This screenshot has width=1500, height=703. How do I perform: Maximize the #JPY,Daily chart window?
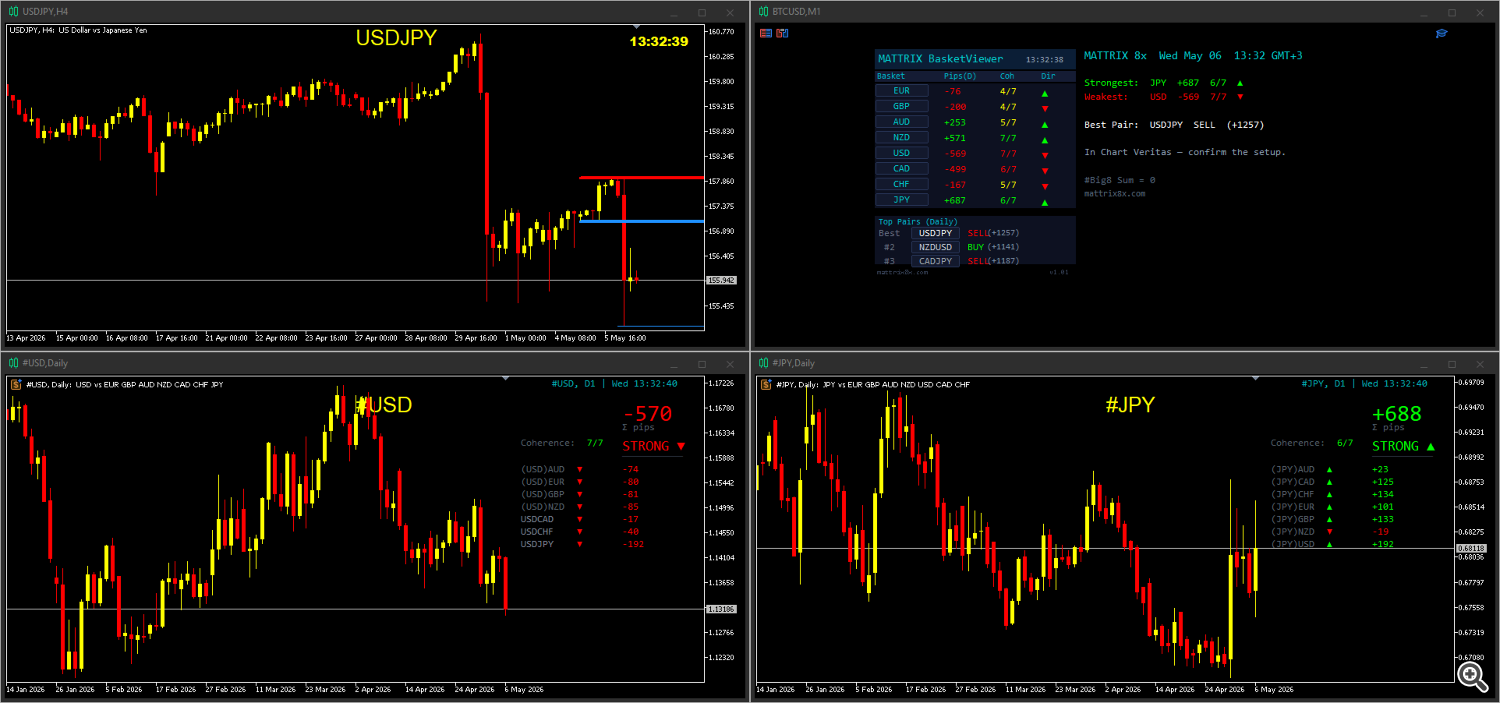(x=1451, y=363)
